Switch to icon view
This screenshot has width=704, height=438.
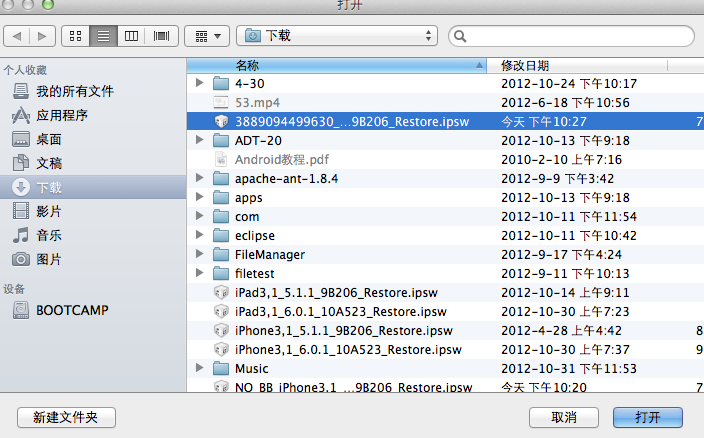pos(75,36)
